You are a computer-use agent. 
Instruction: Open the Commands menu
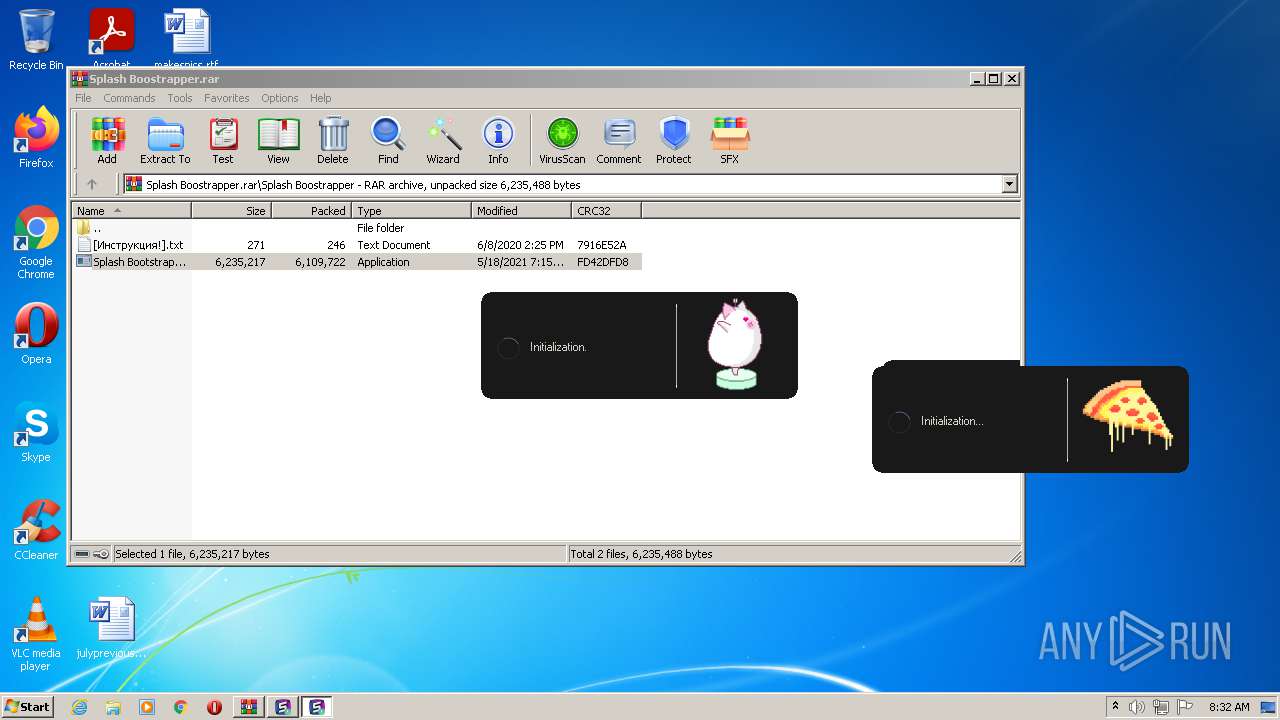129,98
